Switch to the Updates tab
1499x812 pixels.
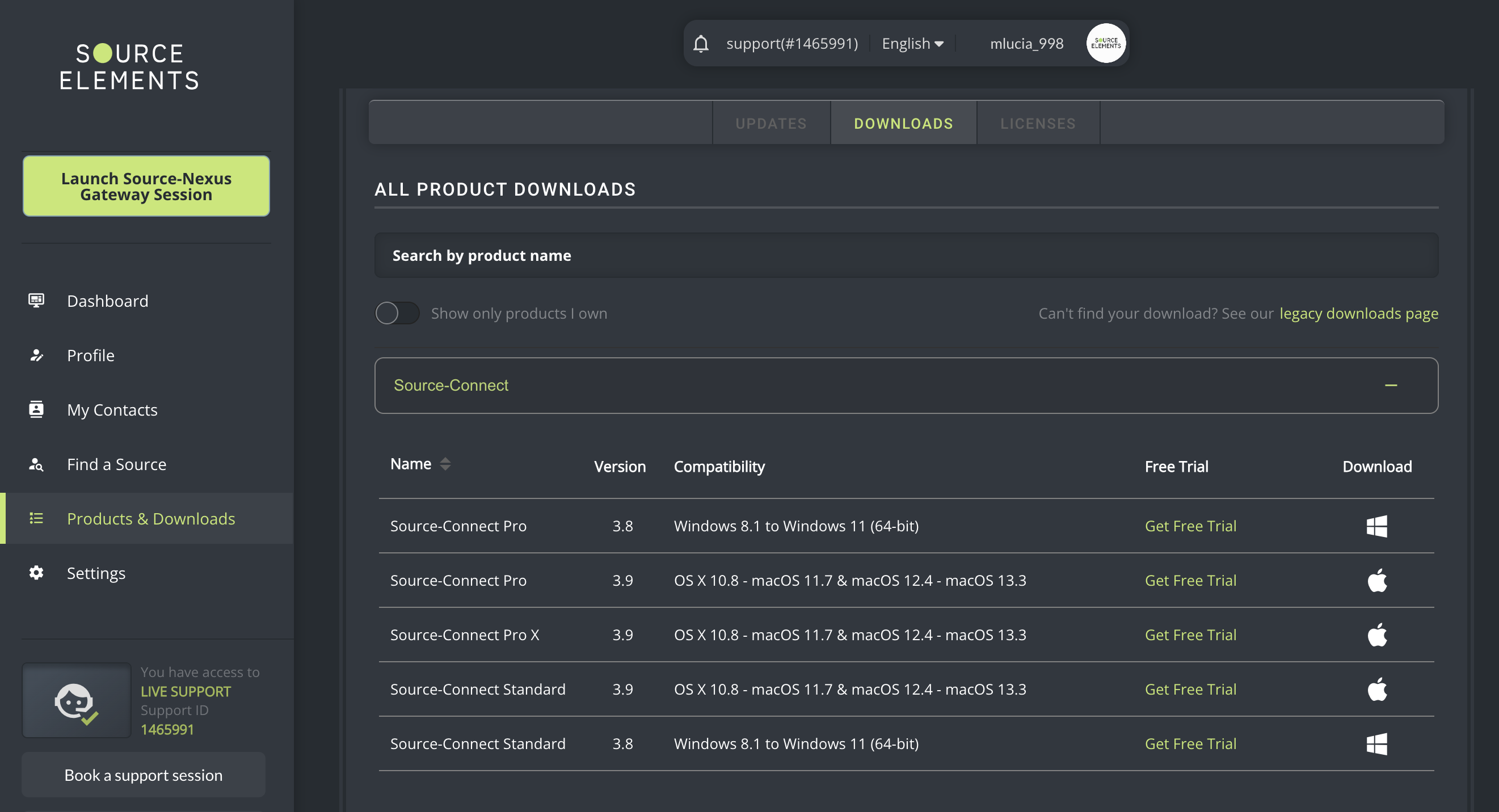[x=770, y=123]
